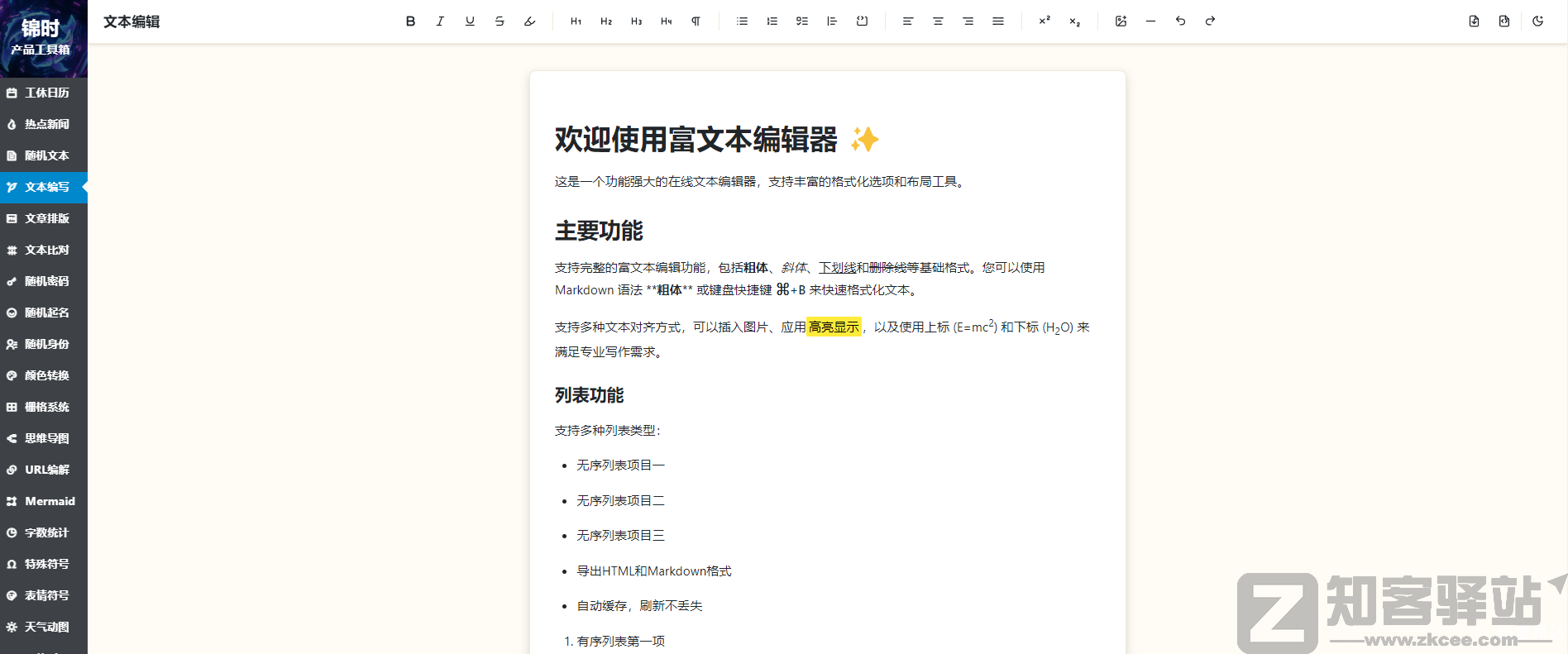This screenshot has height=654, width=1568.
Task: Select the active 文本编写 sidebar item
Action: pos(44,187)
